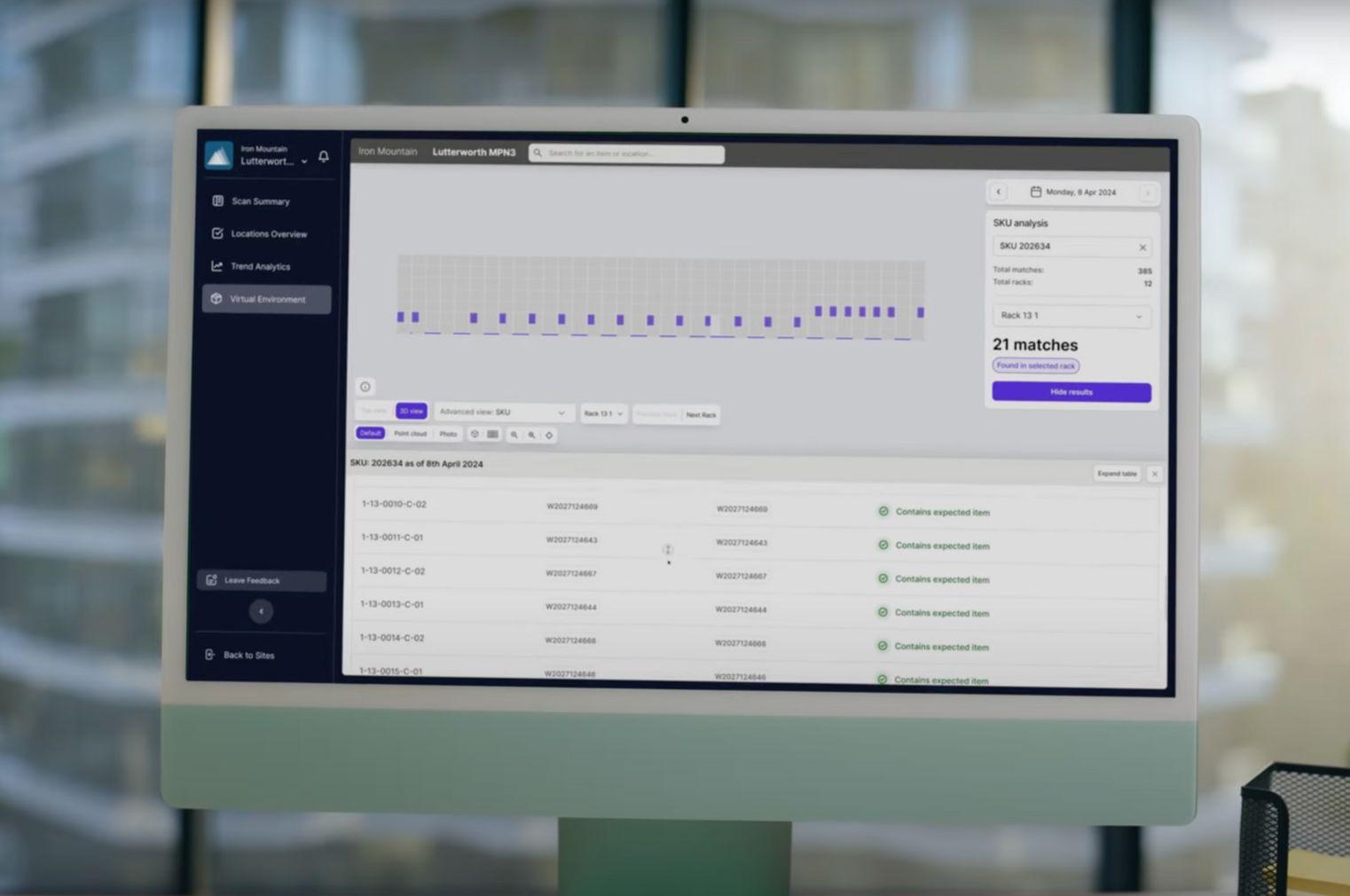Click the search magnifier icon
This screenshot has height=896, width=1350.
point(538,153)
